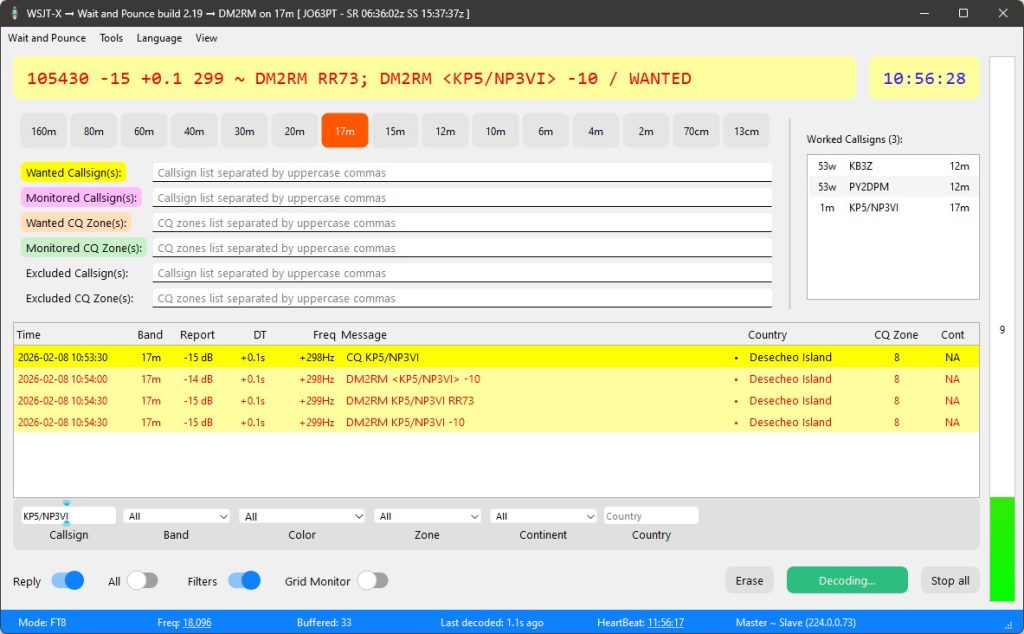Select the highlighted 17m band button
The width and height of the screenshot is (1024, 634).
pos(344,131)
